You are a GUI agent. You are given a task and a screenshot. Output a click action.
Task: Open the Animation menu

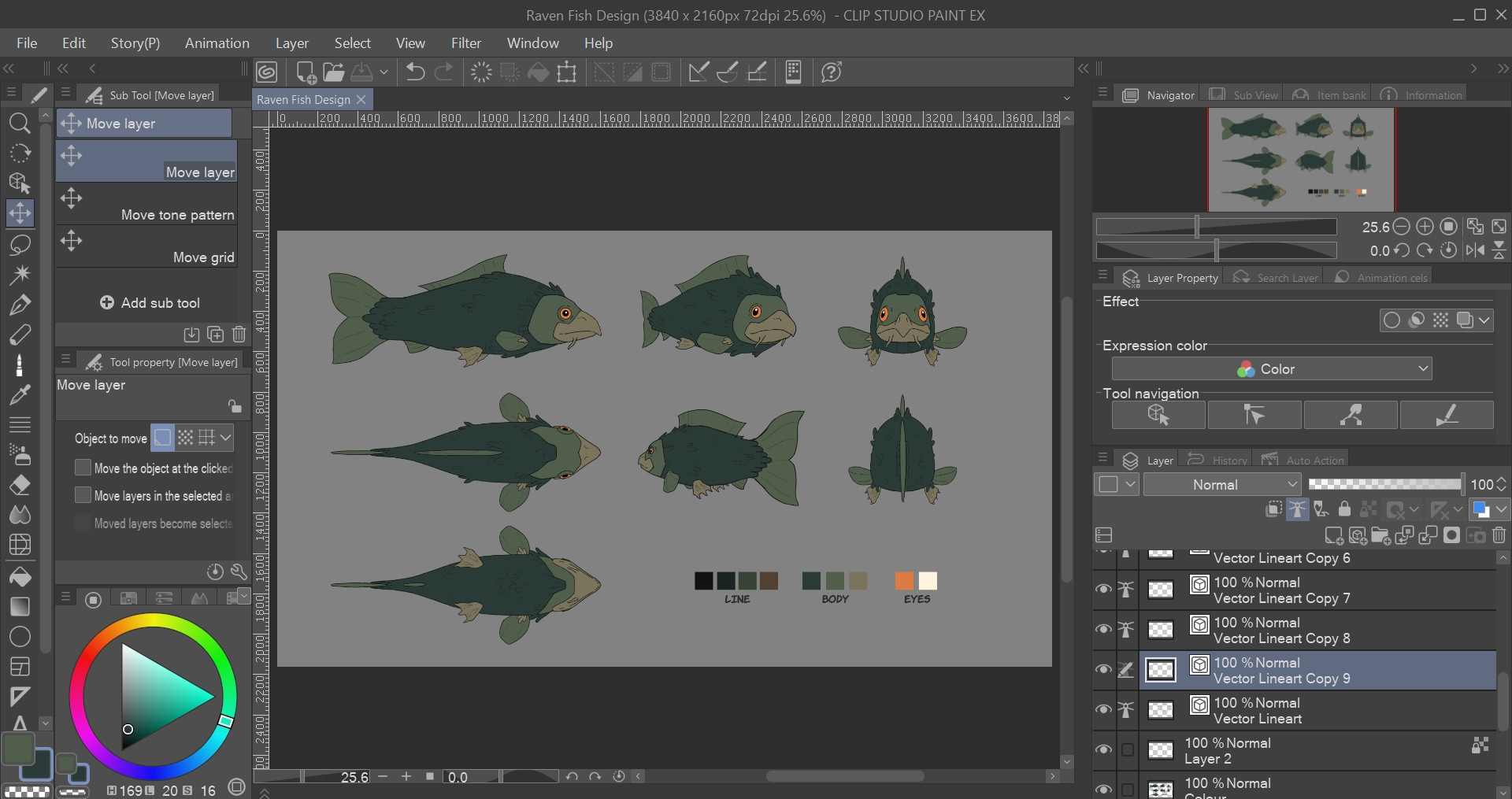pos(217,43)
